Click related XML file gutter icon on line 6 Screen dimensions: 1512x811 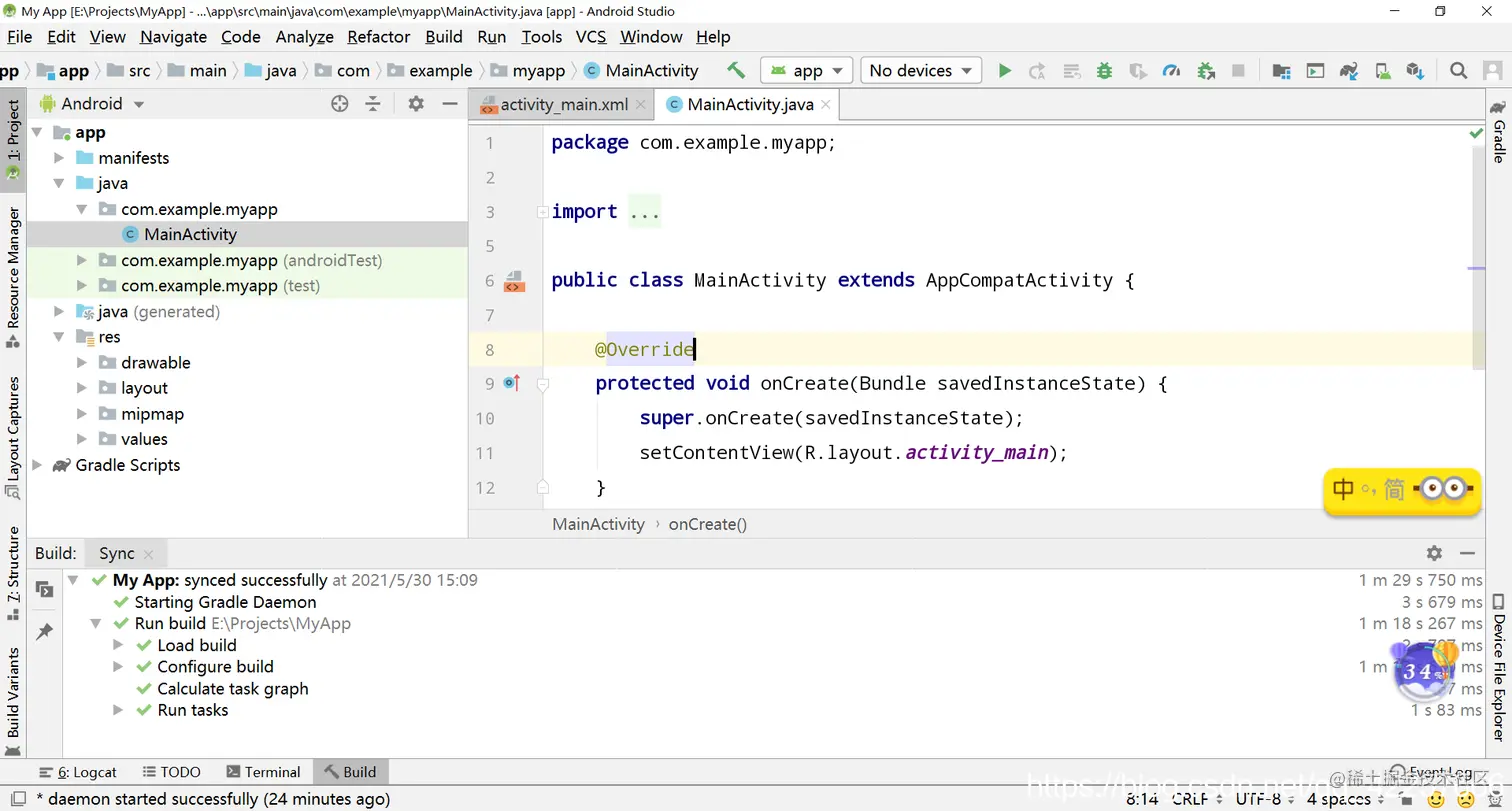pyautogui.click(x=514, y=281)
